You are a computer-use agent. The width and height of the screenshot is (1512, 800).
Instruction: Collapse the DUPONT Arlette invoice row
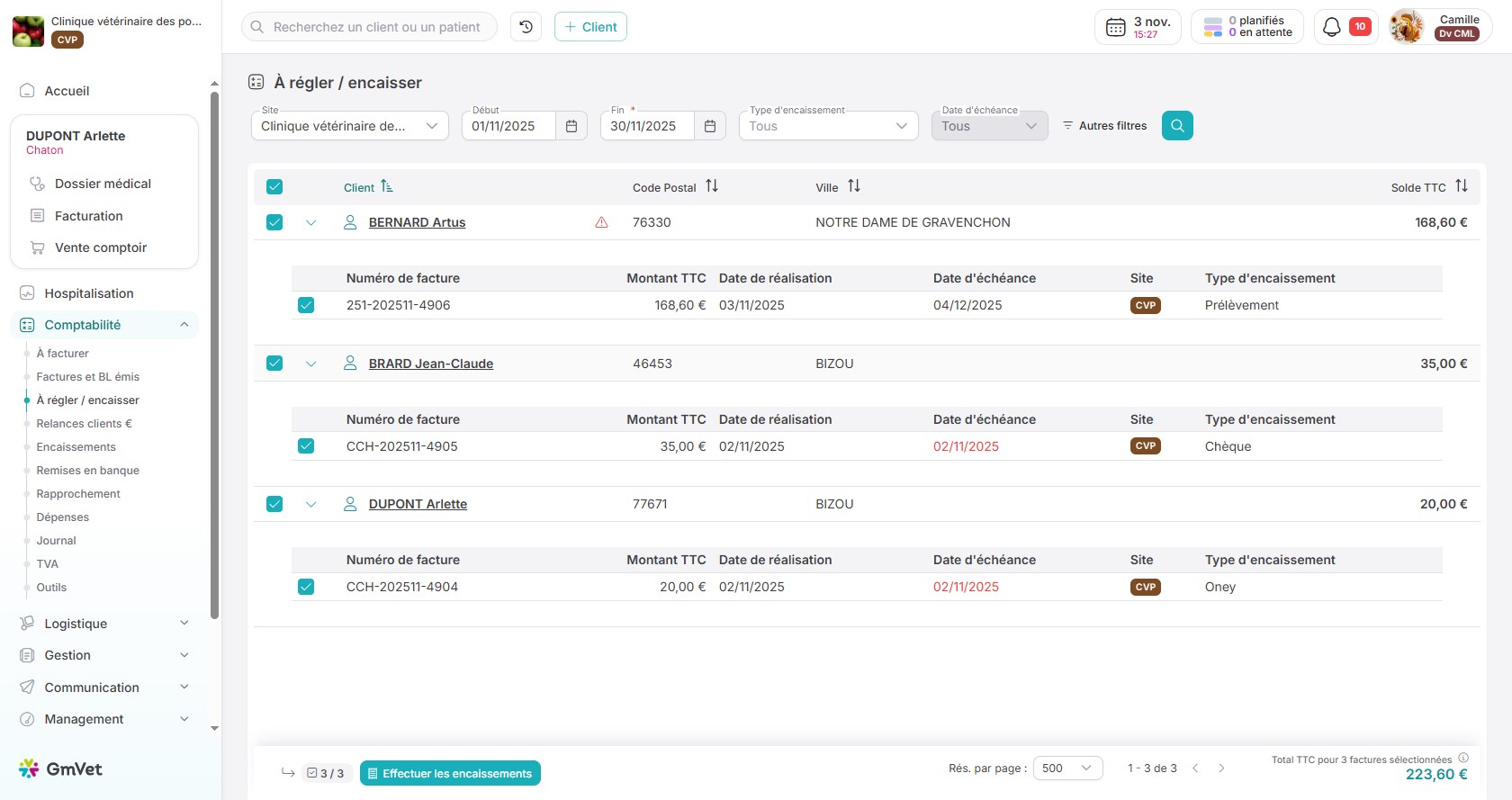[311, 505]
